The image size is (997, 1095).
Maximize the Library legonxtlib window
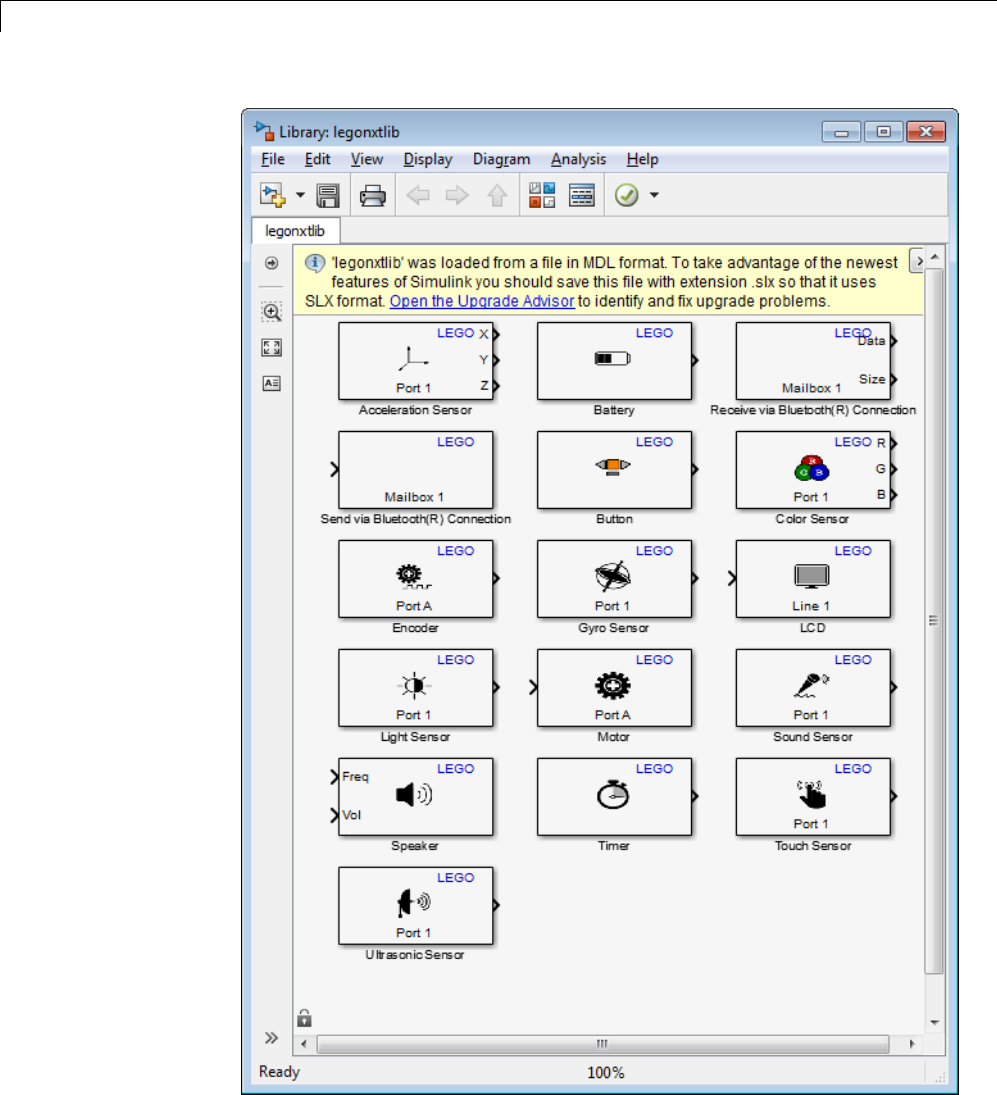[x=883, y=131]
